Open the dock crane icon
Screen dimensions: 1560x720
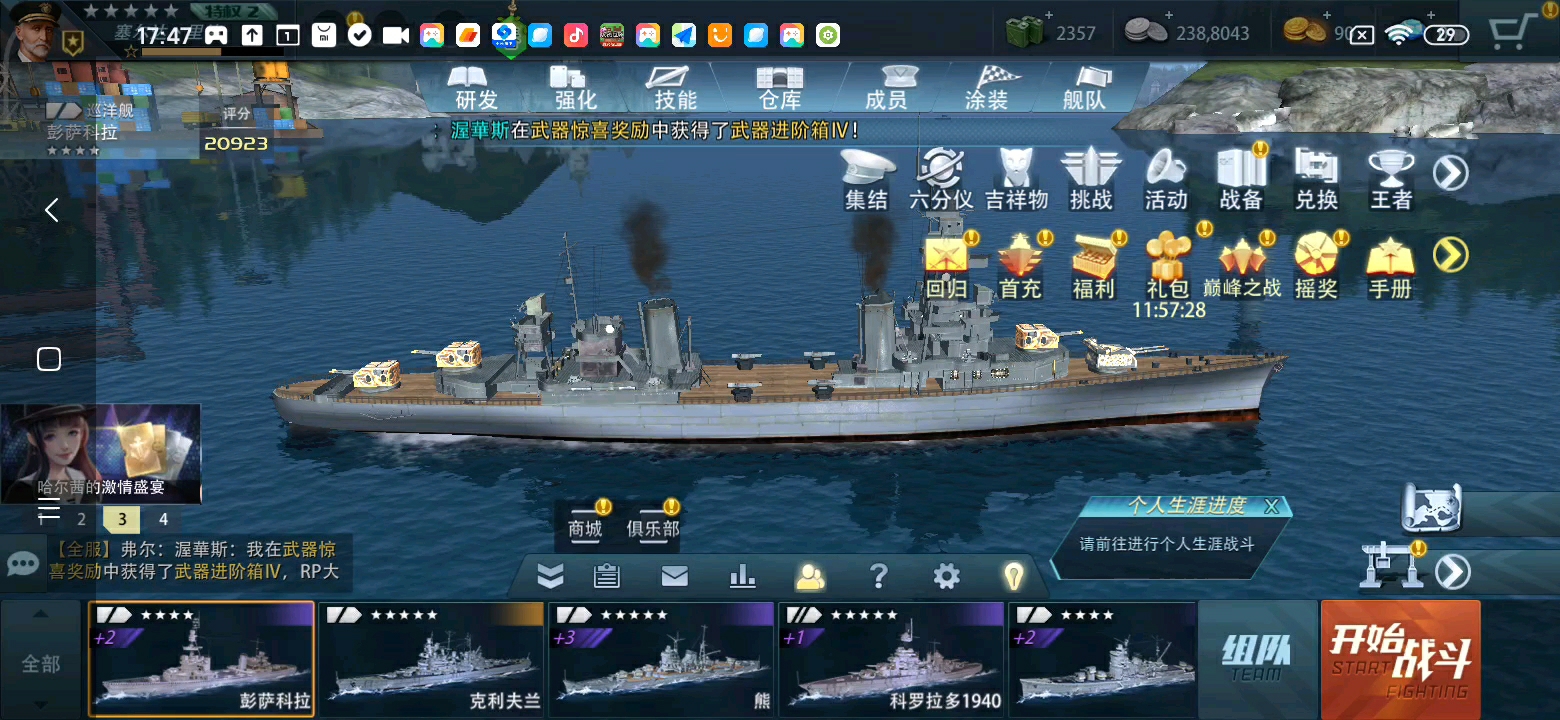(x=1391, y=566)
